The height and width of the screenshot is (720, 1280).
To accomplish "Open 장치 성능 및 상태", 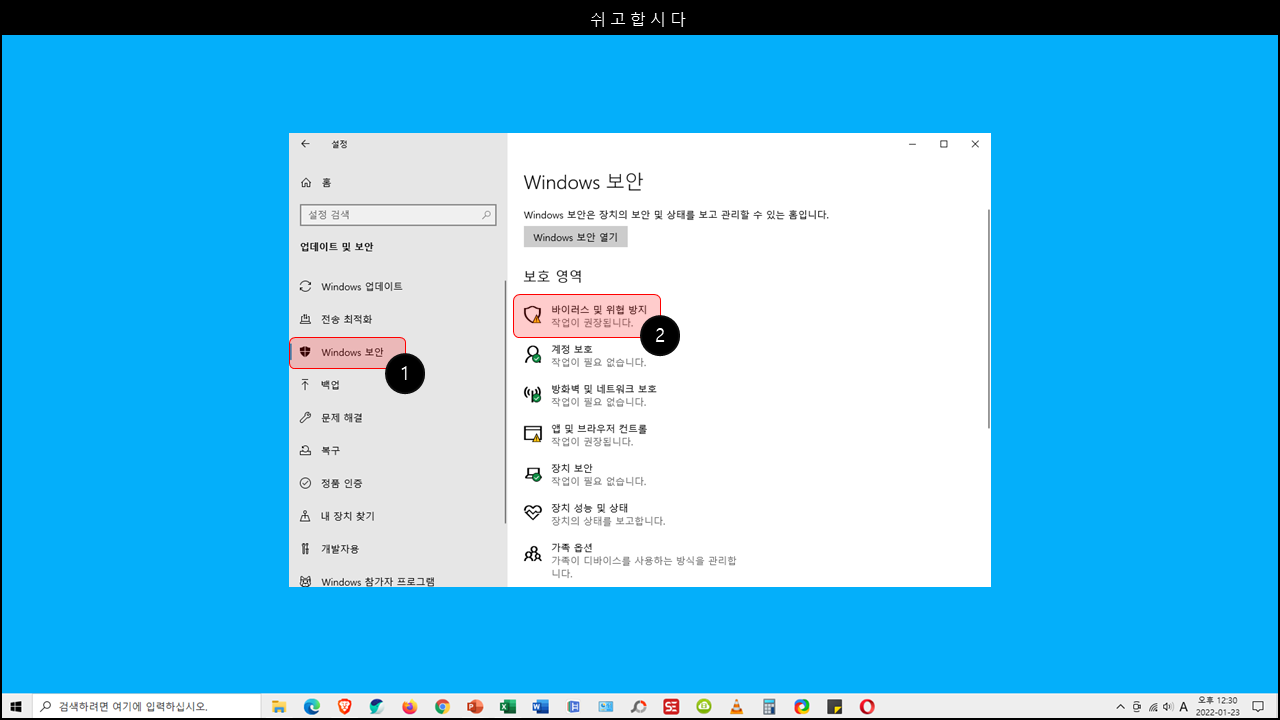I will point(594,514).
